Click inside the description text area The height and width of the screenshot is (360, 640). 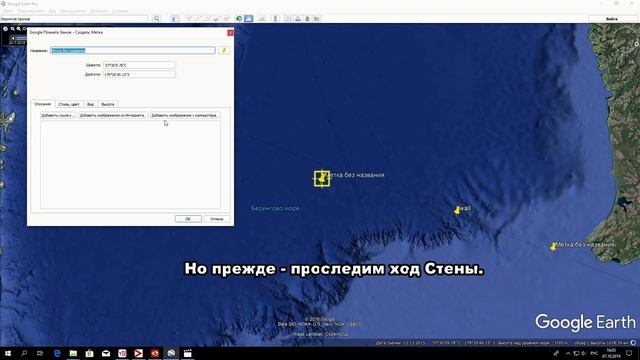(x=130, y=164)
